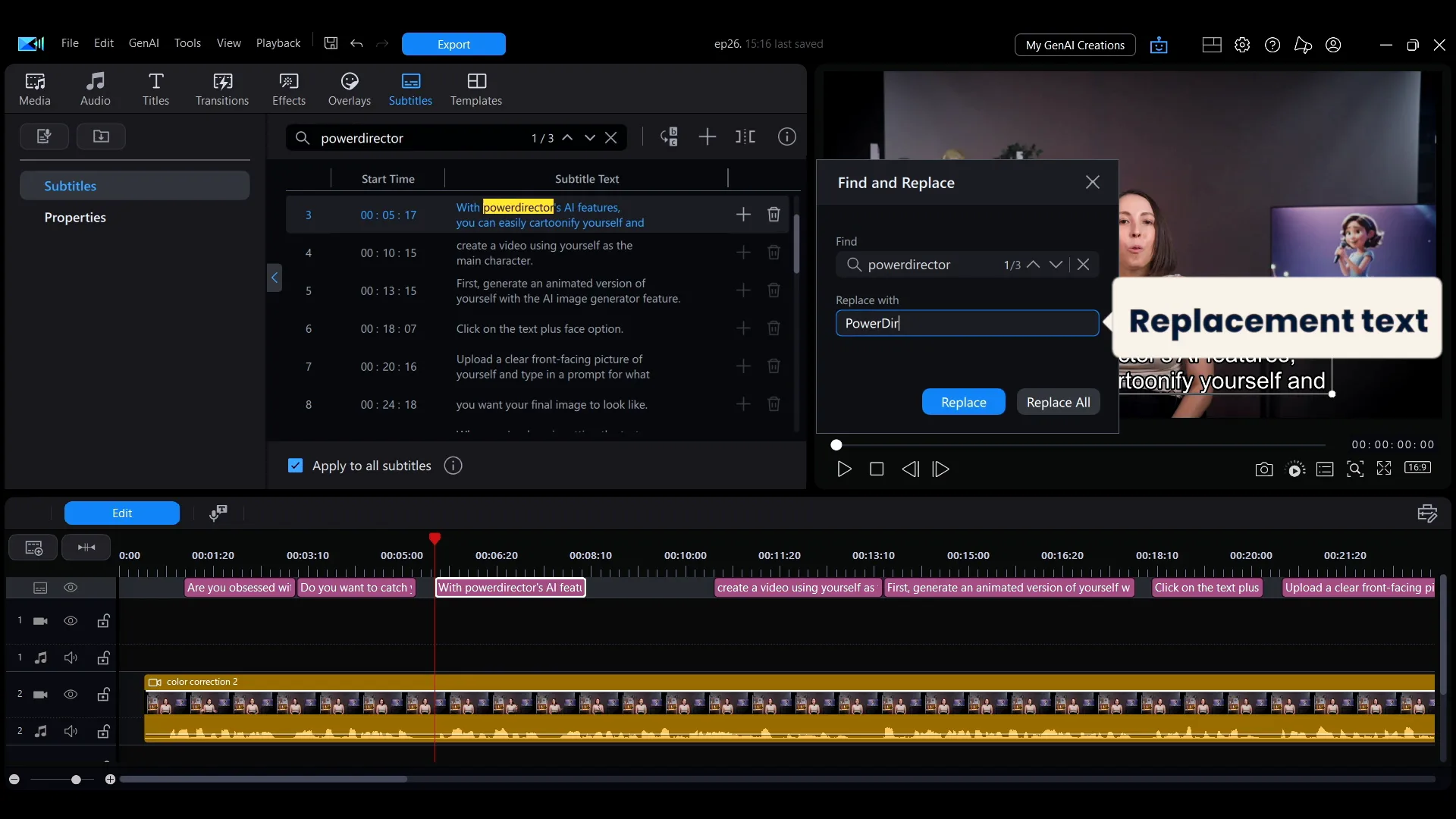The width and height of the screenshot is (1456, 819).
Task: Lock video track 1
Action: coord(103,621)
